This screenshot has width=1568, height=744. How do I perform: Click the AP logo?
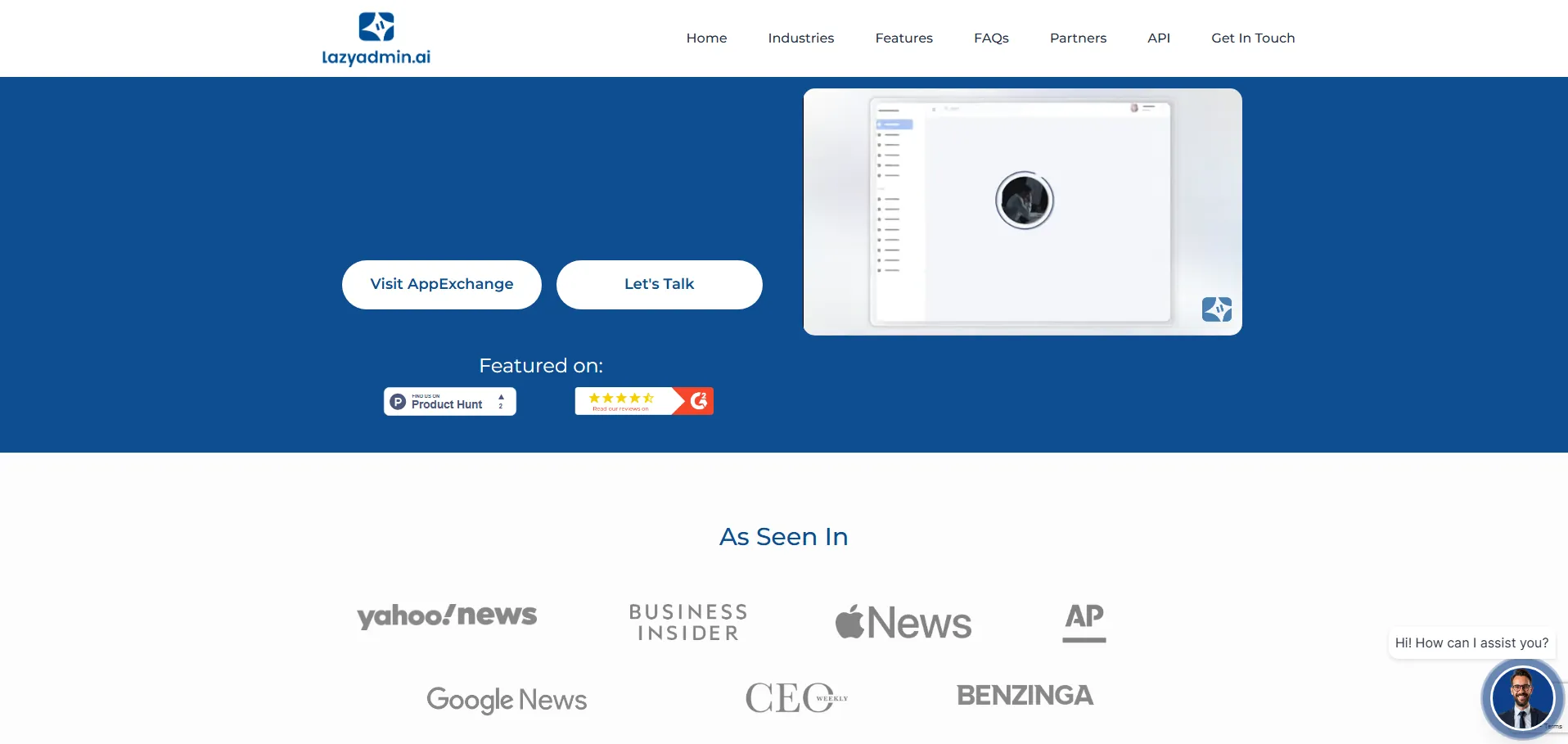(1084, 621)
